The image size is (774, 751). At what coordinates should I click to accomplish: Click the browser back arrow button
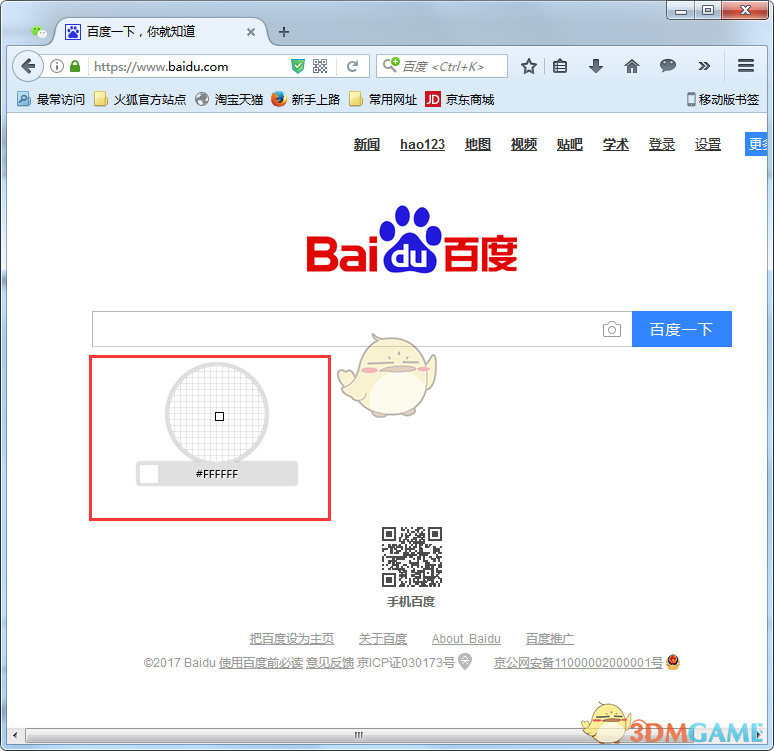[x=28, y=66]
